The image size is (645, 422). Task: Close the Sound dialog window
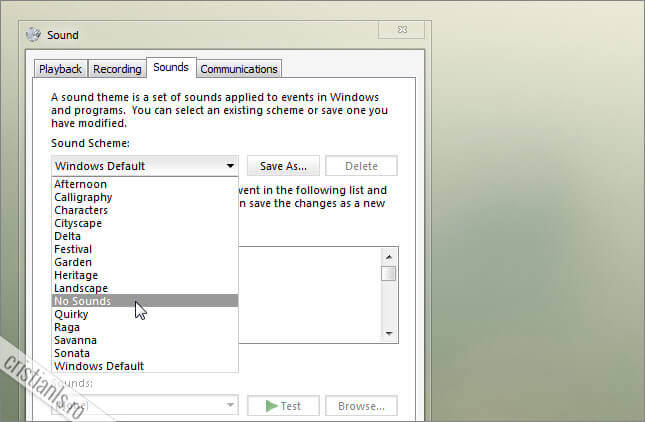coord(401,31)
